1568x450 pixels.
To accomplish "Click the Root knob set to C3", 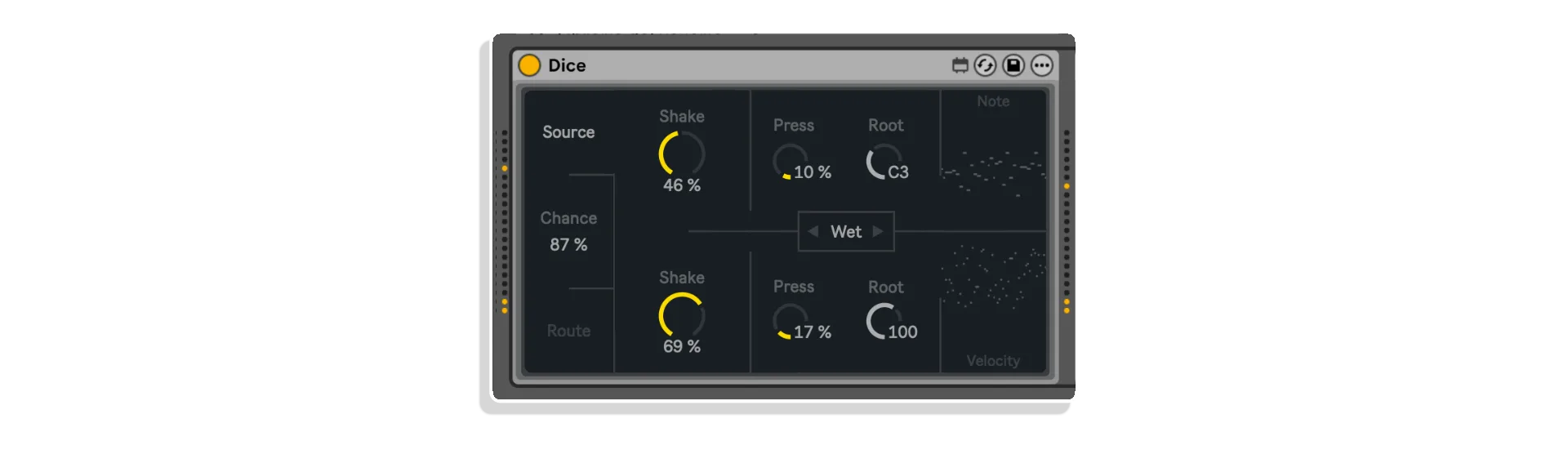I will pos(884,162).
